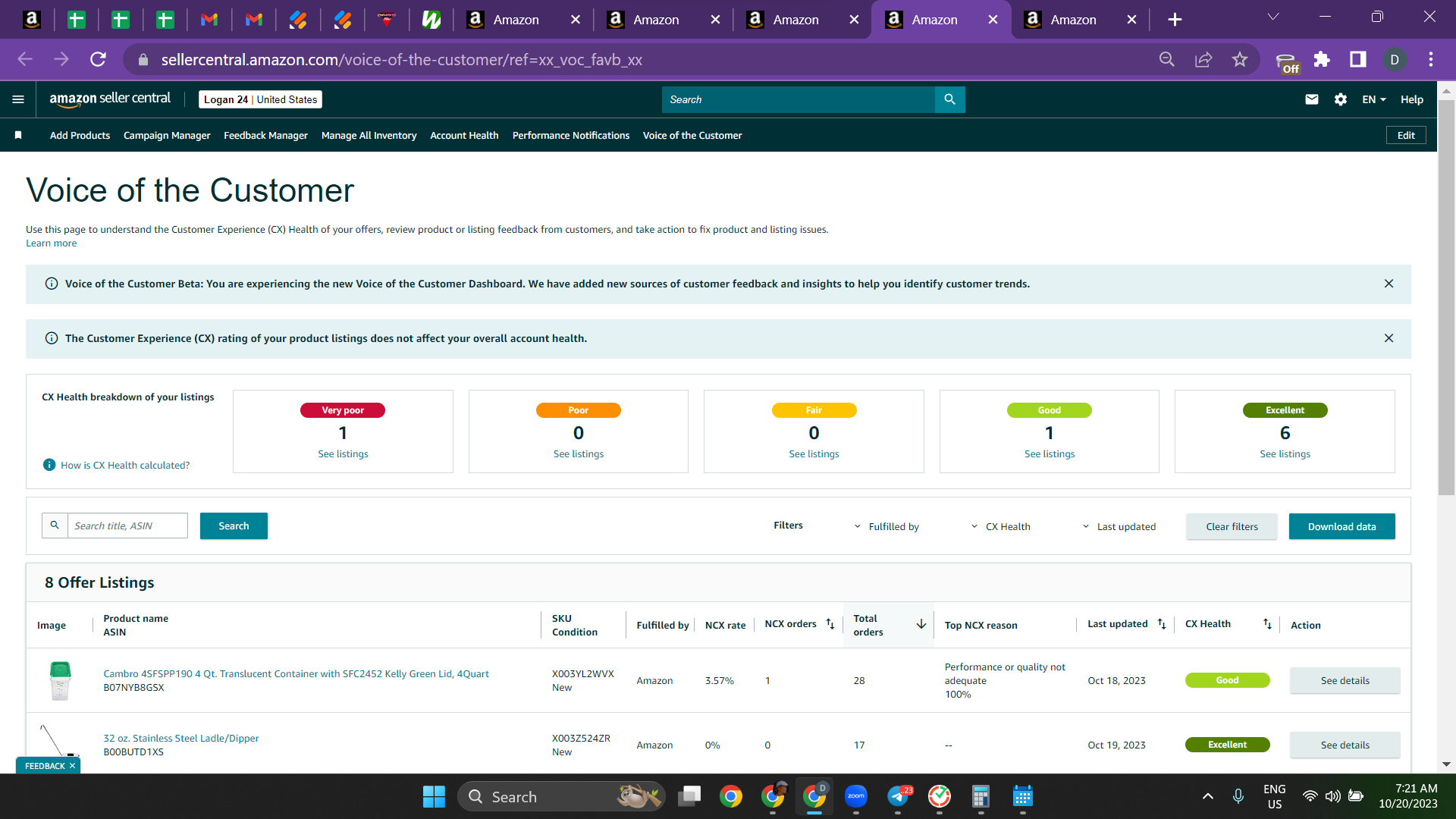Viewport: 1456px width, 819px height.
Task: Click the Amazon Seller Central logo
Action: tap(110, 99)
